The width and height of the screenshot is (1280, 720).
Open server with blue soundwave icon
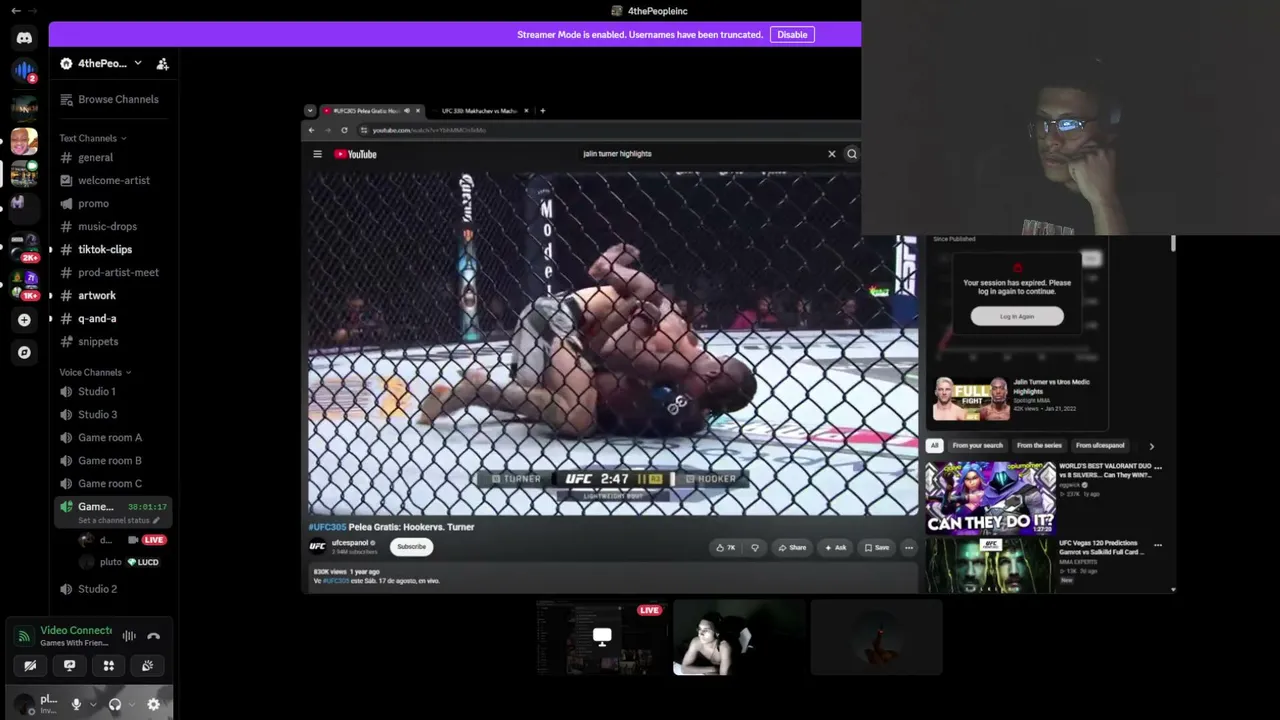[x=24, y=71]
